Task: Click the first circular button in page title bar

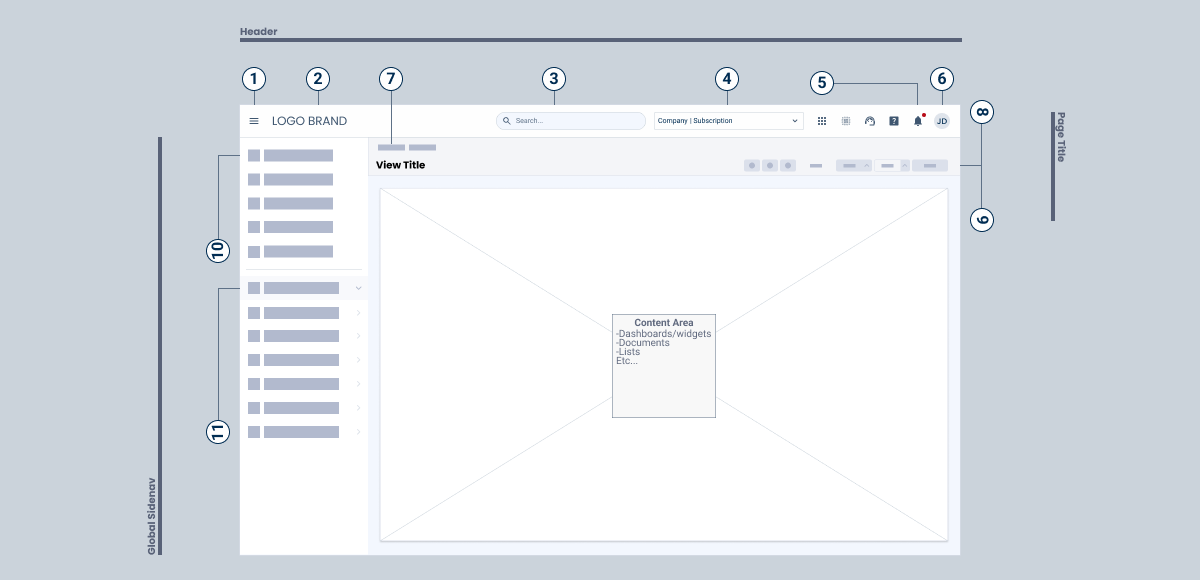Action: coord(752,165)
